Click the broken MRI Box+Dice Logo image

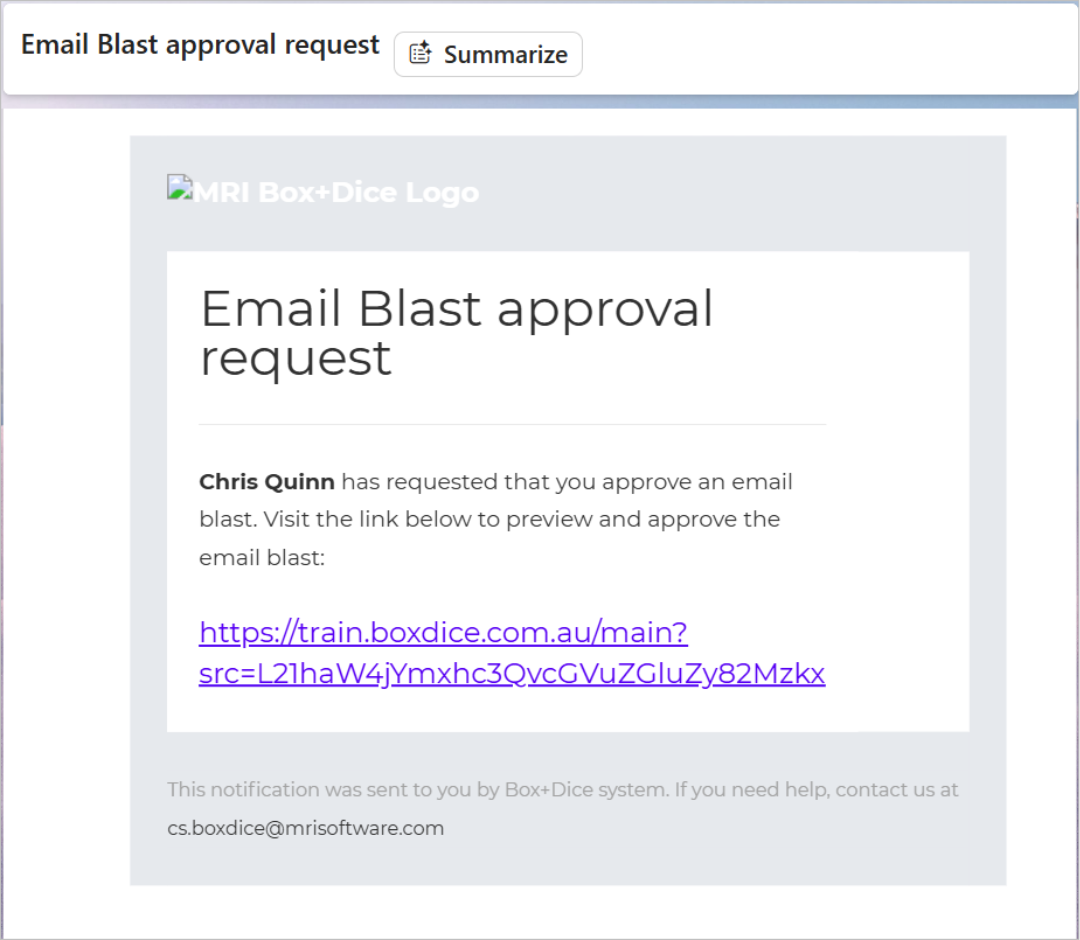(323, 191)
